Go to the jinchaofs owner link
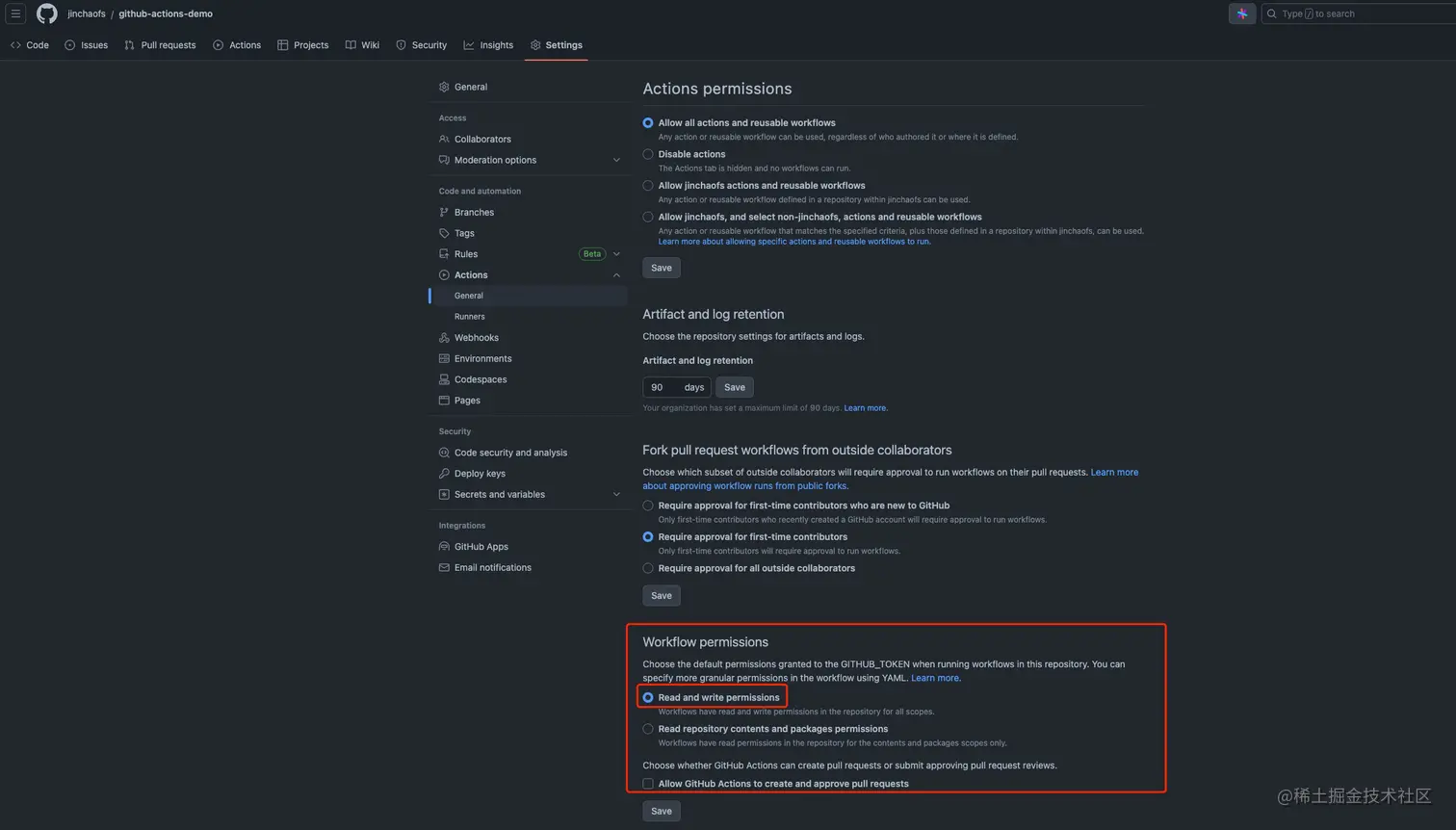Viewport: 1456px width, 830px height. coord(87,13)
